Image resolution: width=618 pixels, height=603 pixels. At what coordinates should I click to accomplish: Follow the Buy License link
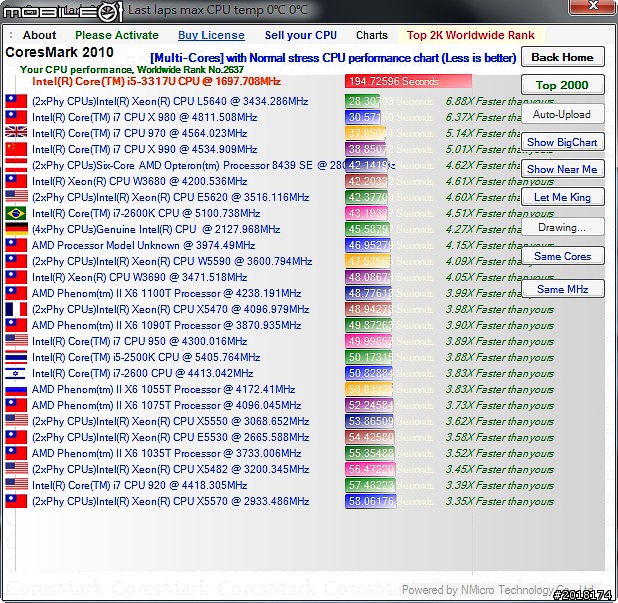[211, 35]
